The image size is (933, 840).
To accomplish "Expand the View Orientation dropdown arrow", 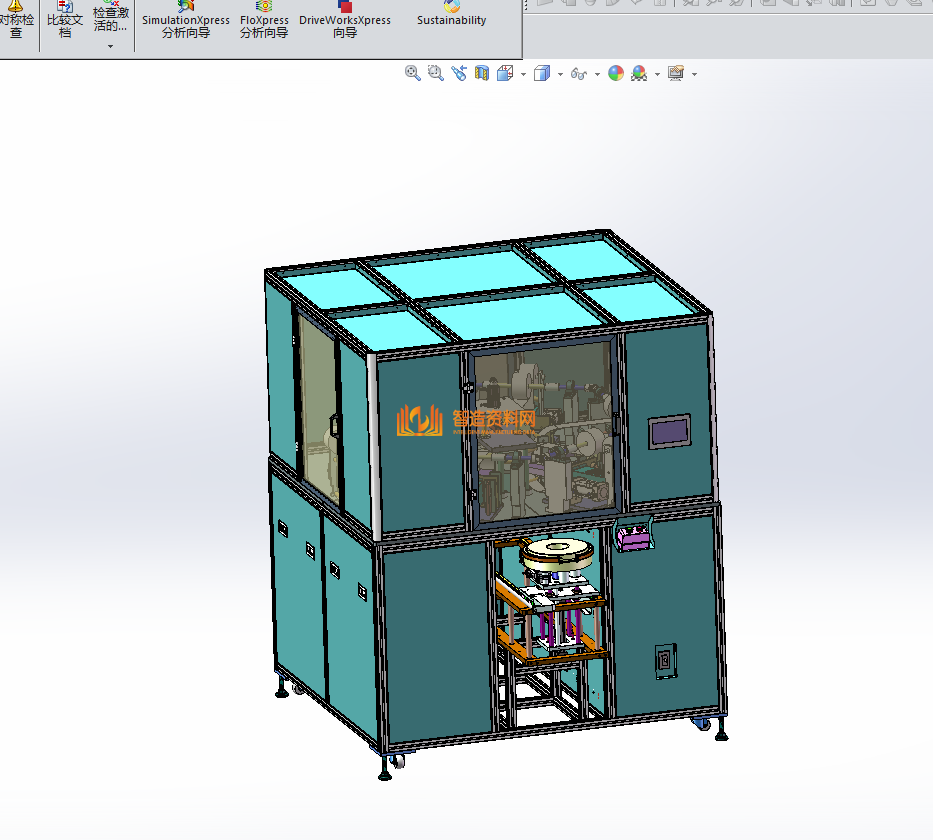I will pos(523,74).
